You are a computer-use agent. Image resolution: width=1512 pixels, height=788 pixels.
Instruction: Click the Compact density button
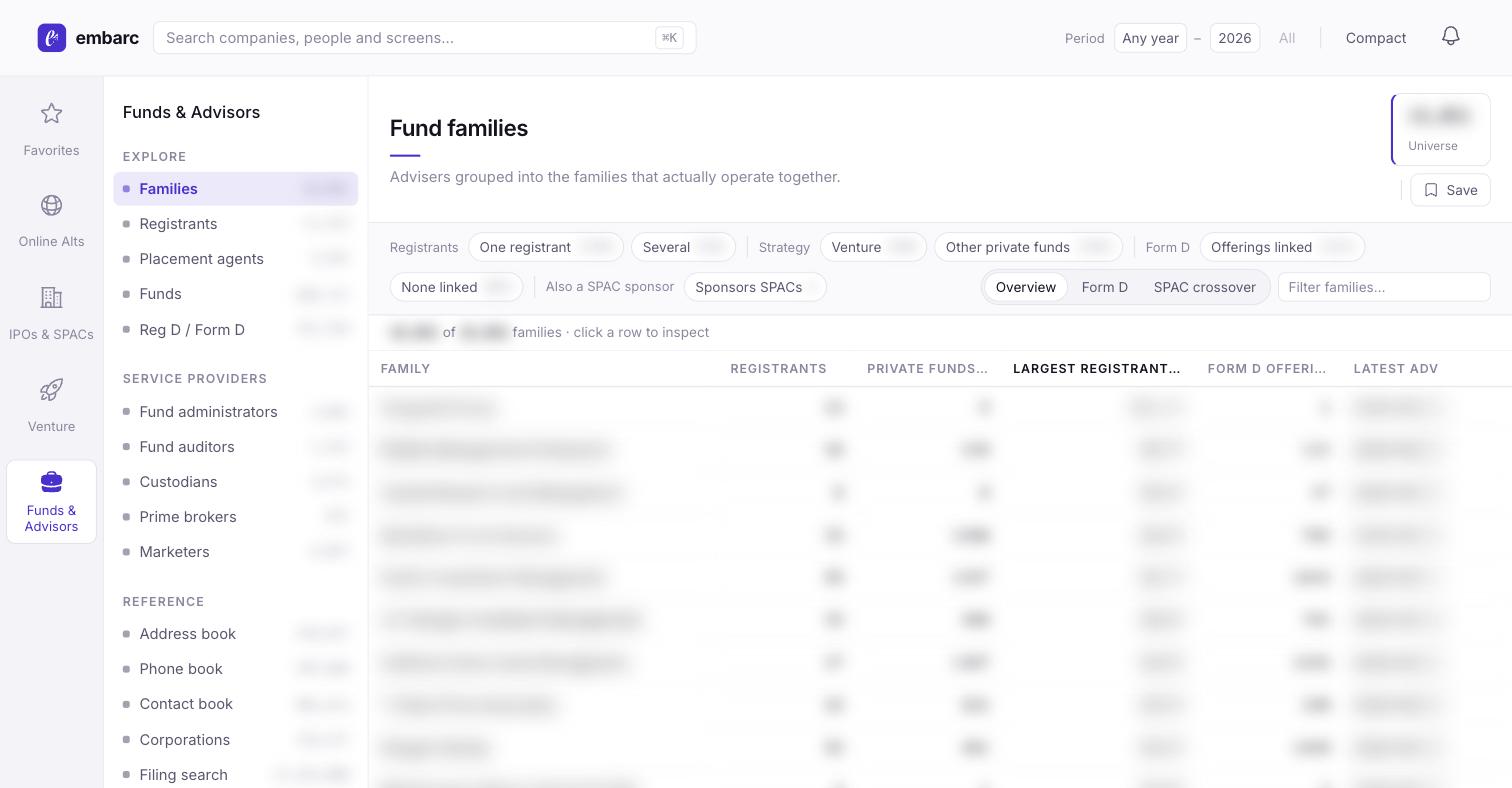tap(1376, 38)
